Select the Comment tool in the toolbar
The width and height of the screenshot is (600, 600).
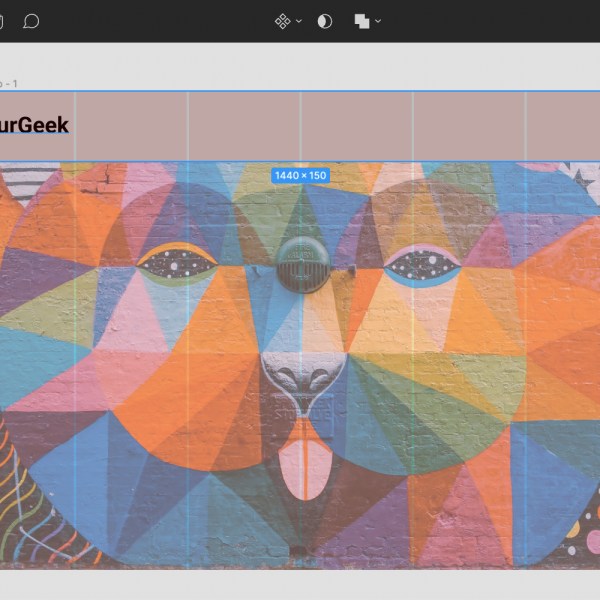(x=31, y=21)
